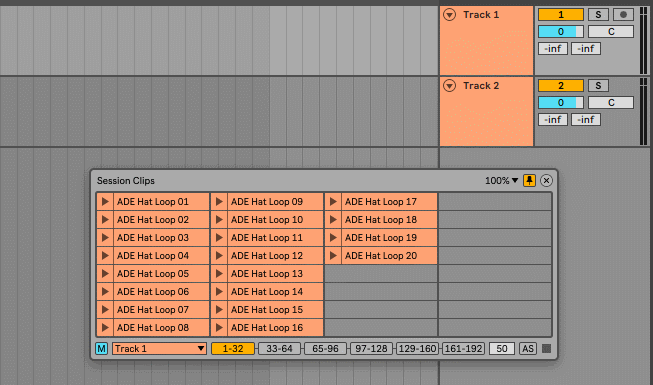Click the Session Clips window title

click(126, 180)
